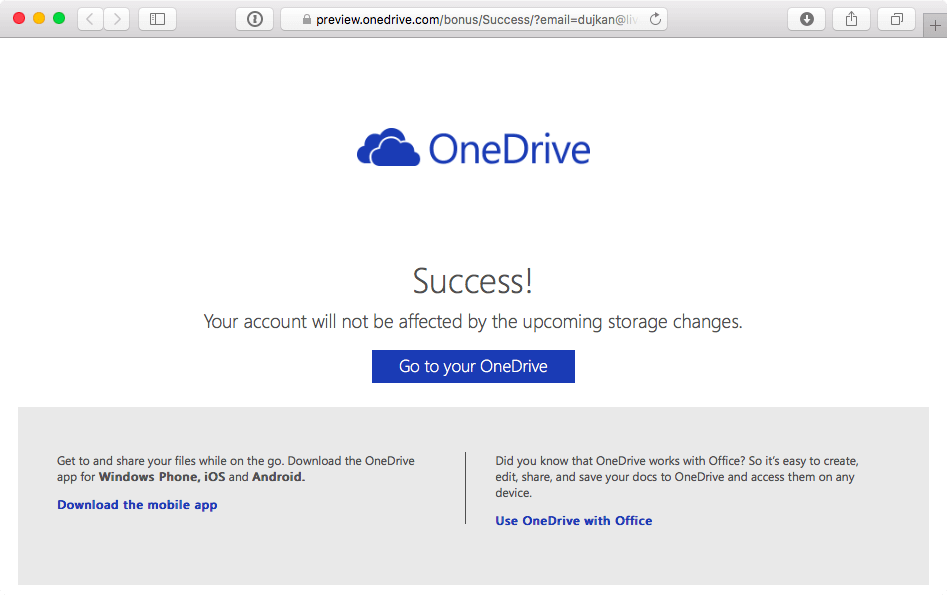Open the Share menu icon
The image size is (947, 595).
852,19
